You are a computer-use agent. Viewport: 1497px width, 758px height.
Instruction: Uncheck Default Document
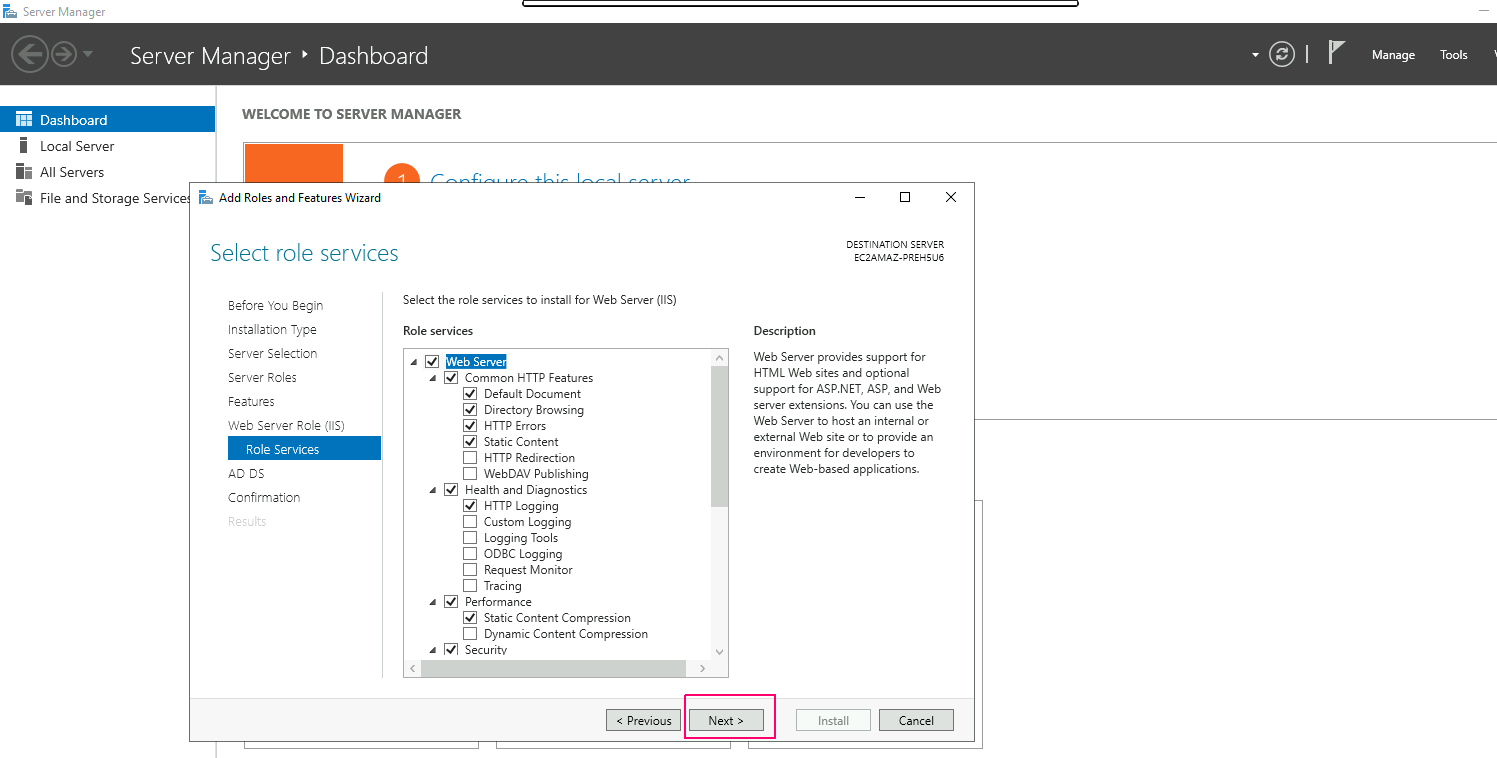coord(470,393)
